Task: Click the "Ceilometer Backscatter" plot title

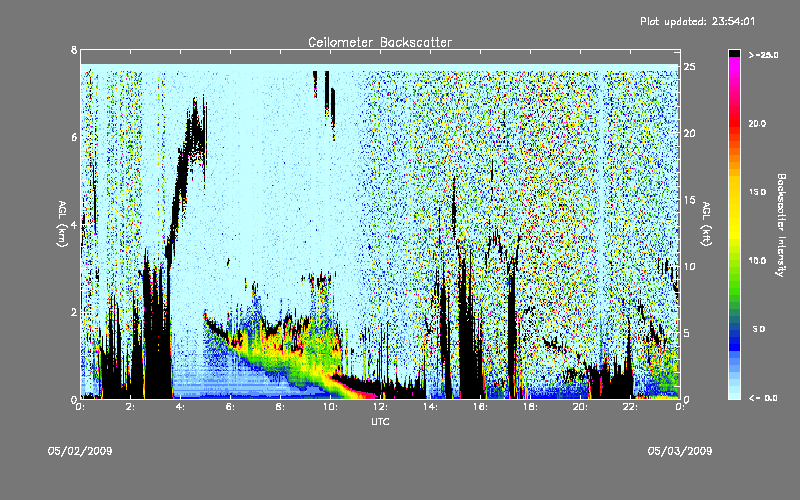Action: pos(380,42)
